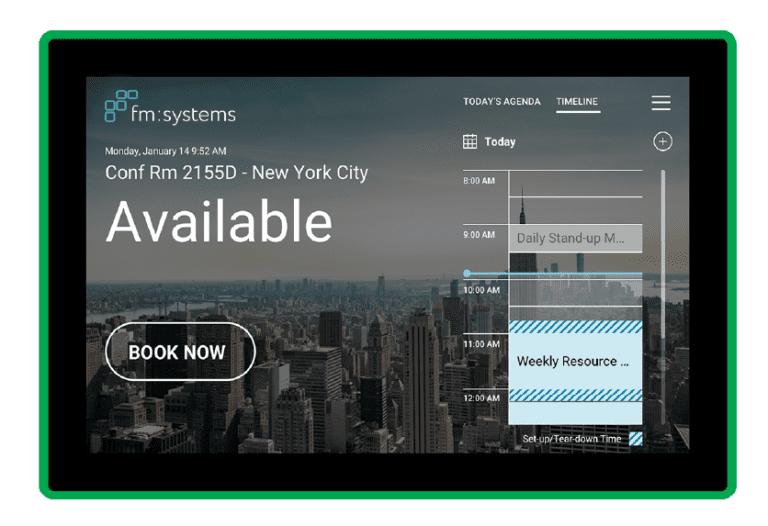768x526 pixels.
Task: Open the hamburger menu icon
Action: [661, 103]
